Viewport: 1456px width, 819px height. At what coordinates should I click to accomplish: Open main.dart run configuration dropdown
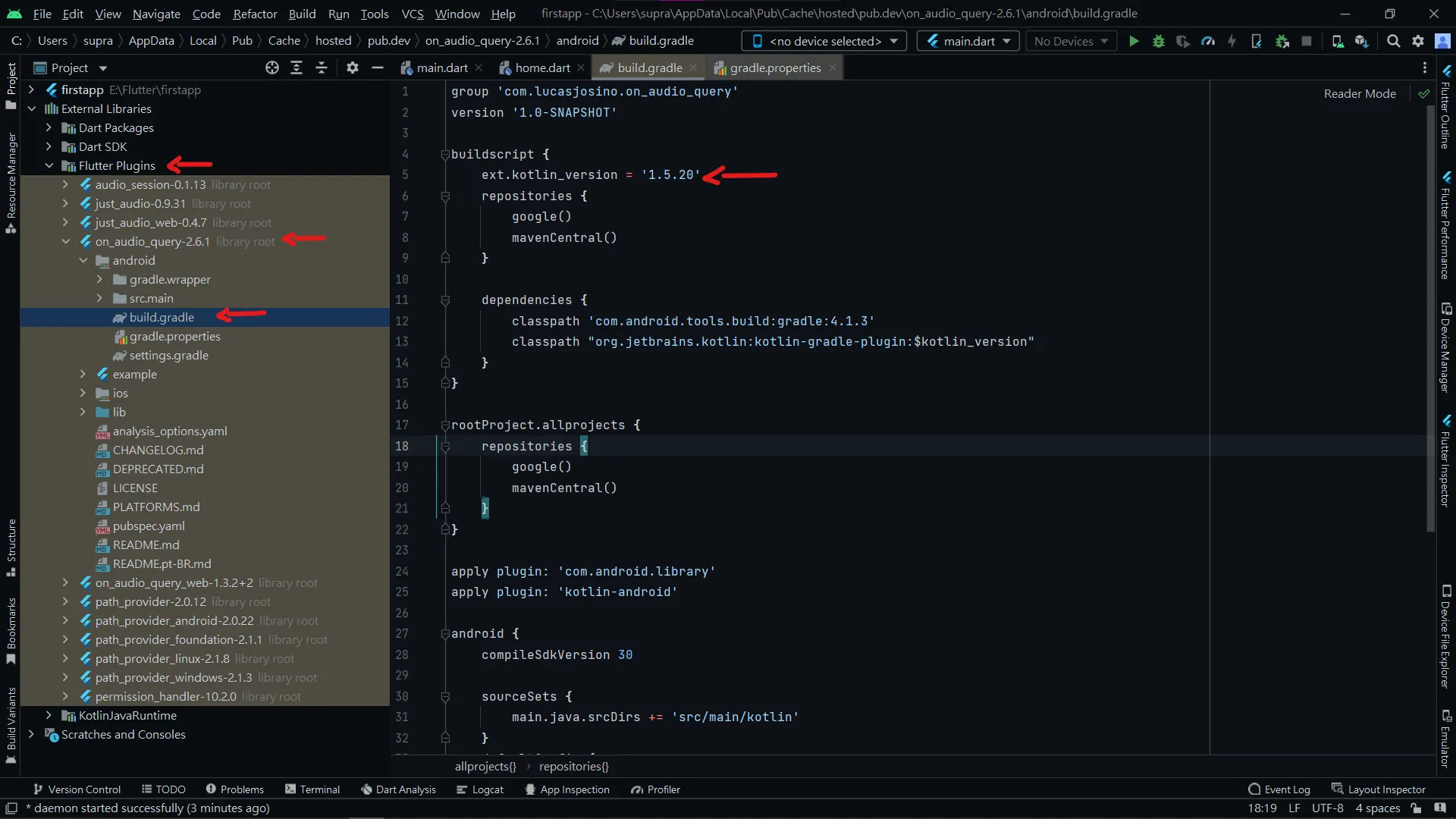(x=968, y=41)
